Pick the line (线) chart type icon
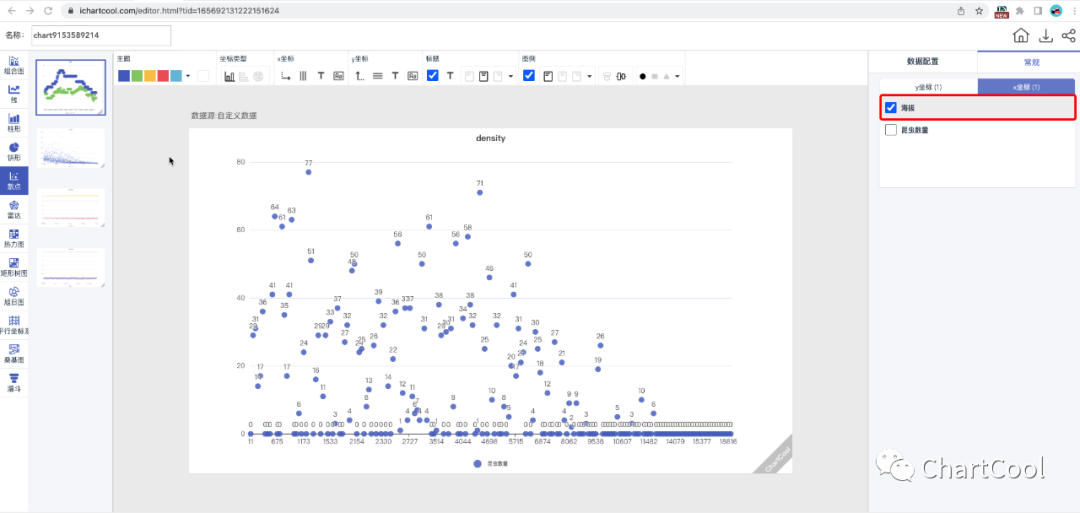Viewport: 1080px width, 513px height. click(14, 93)
